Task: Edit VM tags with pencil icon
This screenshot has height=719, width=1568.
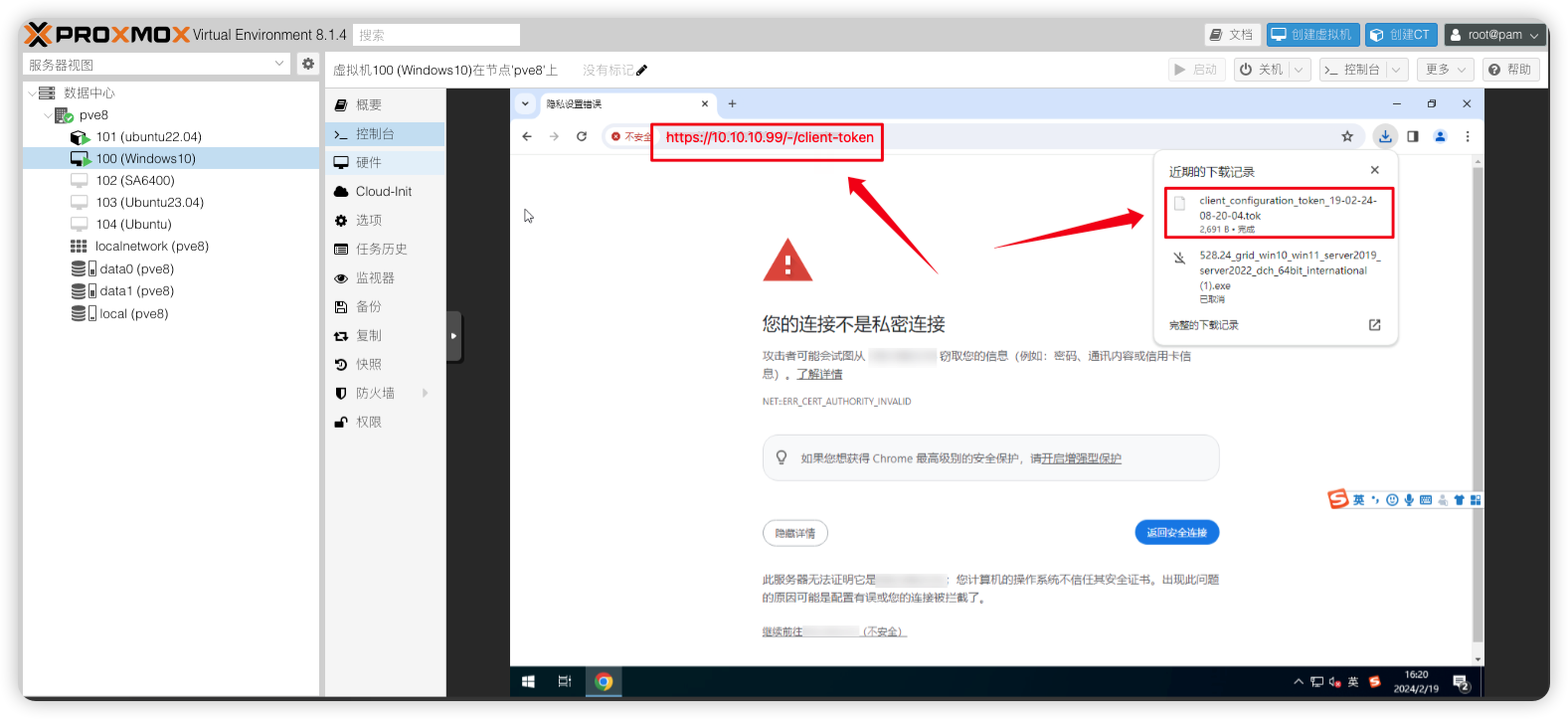Action: 641,70
